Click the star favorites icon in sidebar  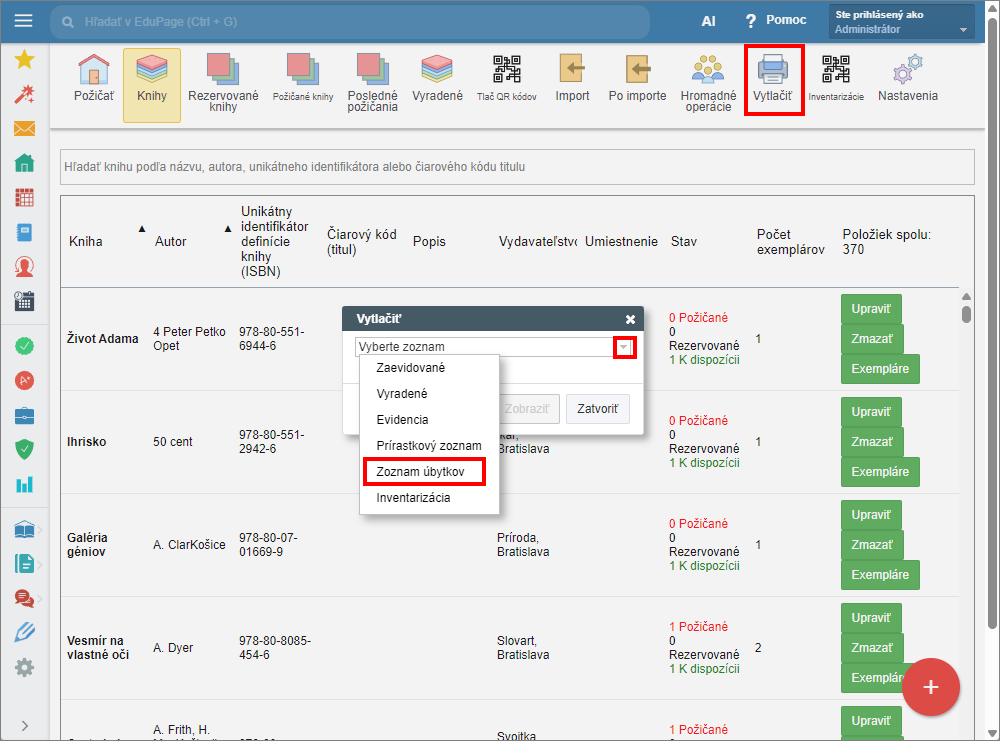(x=24, y=59)
